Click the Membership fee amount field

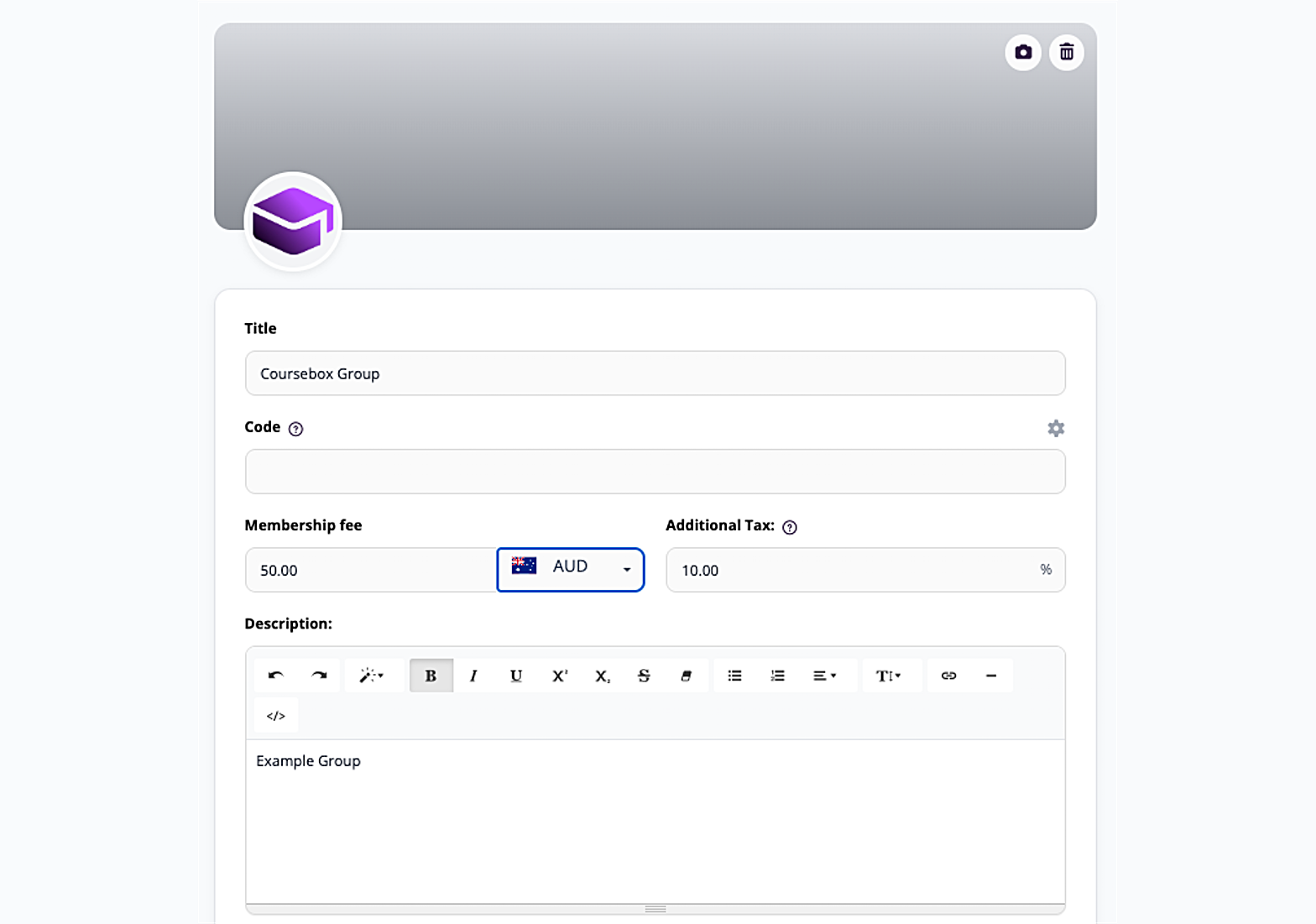click(x=371, y=570)
